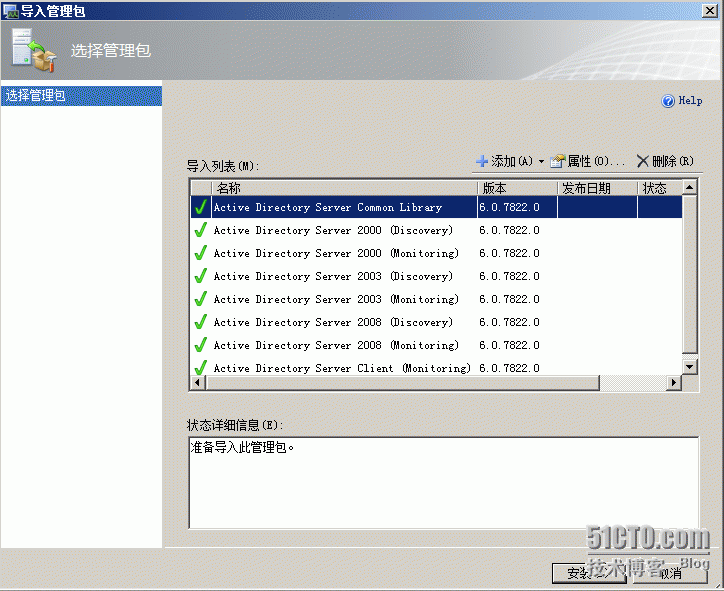Click green checkmark for Server 2008 (Monitoring)

(x=201, y=345)
